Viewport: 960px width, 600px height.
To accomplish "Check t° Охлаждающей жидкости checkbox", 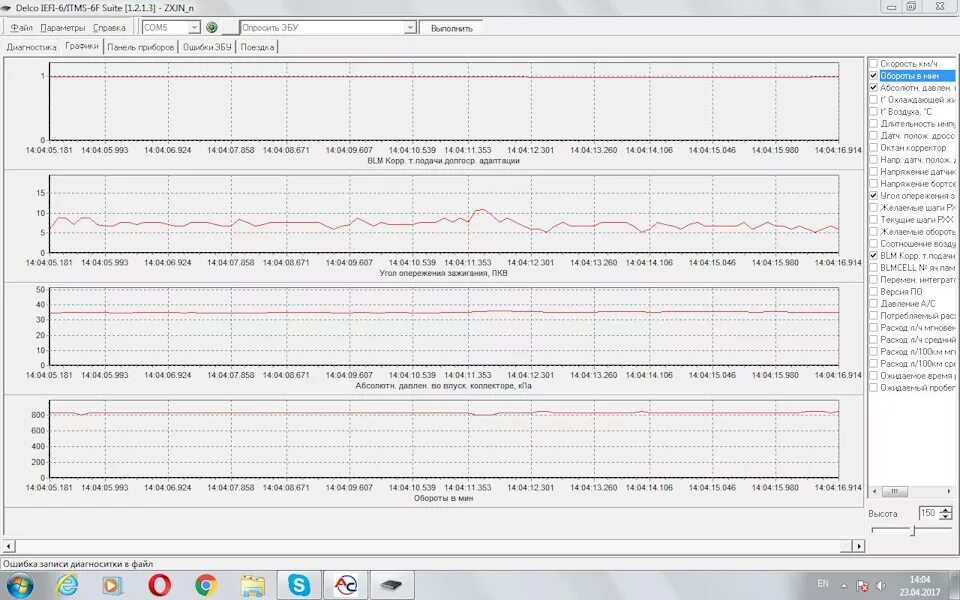I will (x=874, y=100).
